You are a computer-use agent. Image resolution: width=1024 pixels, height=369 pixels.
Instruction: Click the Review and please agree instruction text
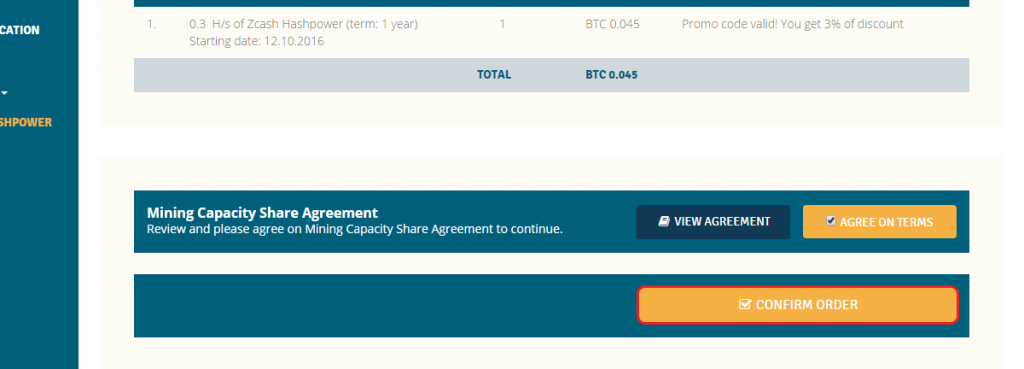[354, 229]
